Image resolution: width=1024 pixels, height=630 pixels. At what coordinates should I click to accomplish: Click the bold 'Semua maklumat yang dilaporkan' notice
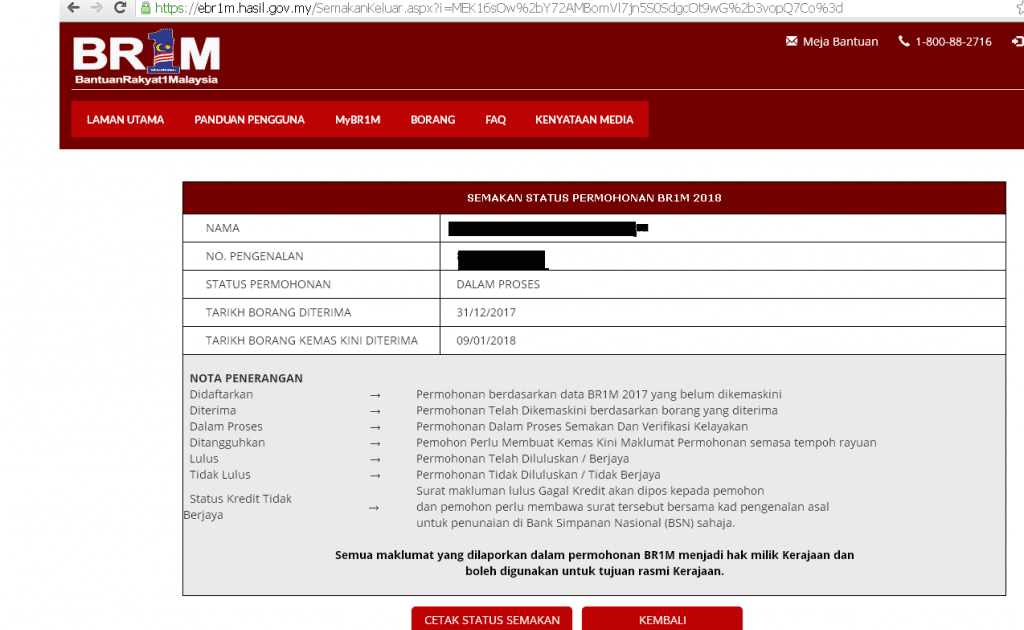pos(594,563)
